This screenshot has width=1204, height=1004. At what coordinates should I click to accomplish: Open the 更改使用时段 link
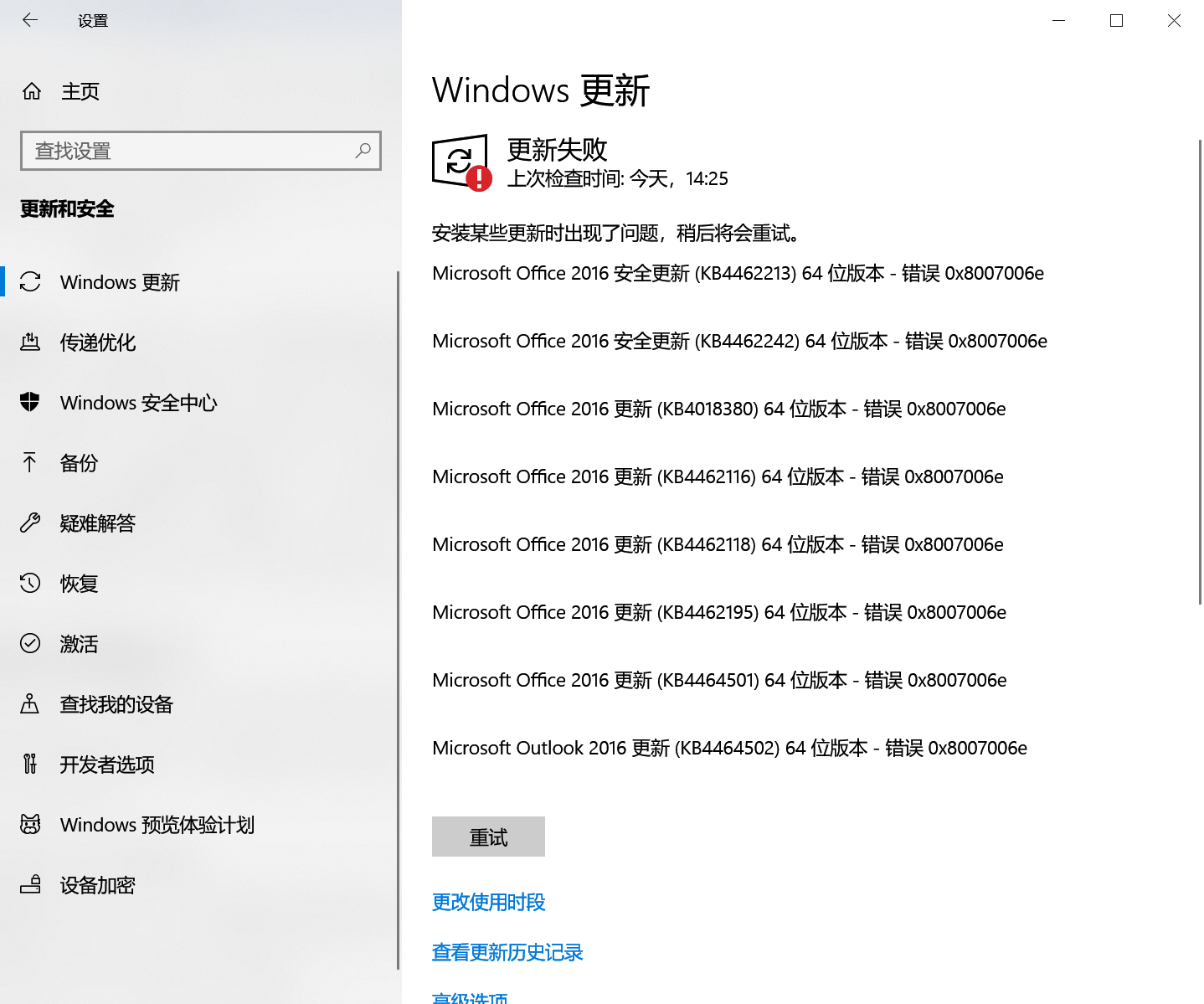pyautogui.click(x=488, y=902)
